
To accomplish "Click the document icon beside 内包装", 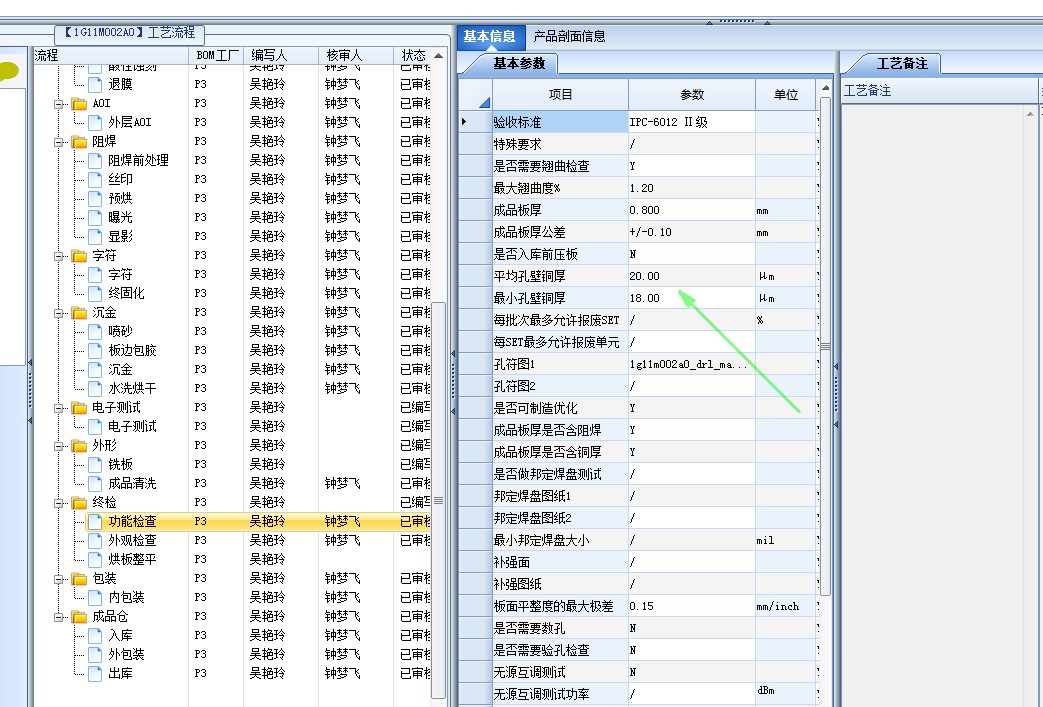I will pyautogui.click(x=96, y=597).
